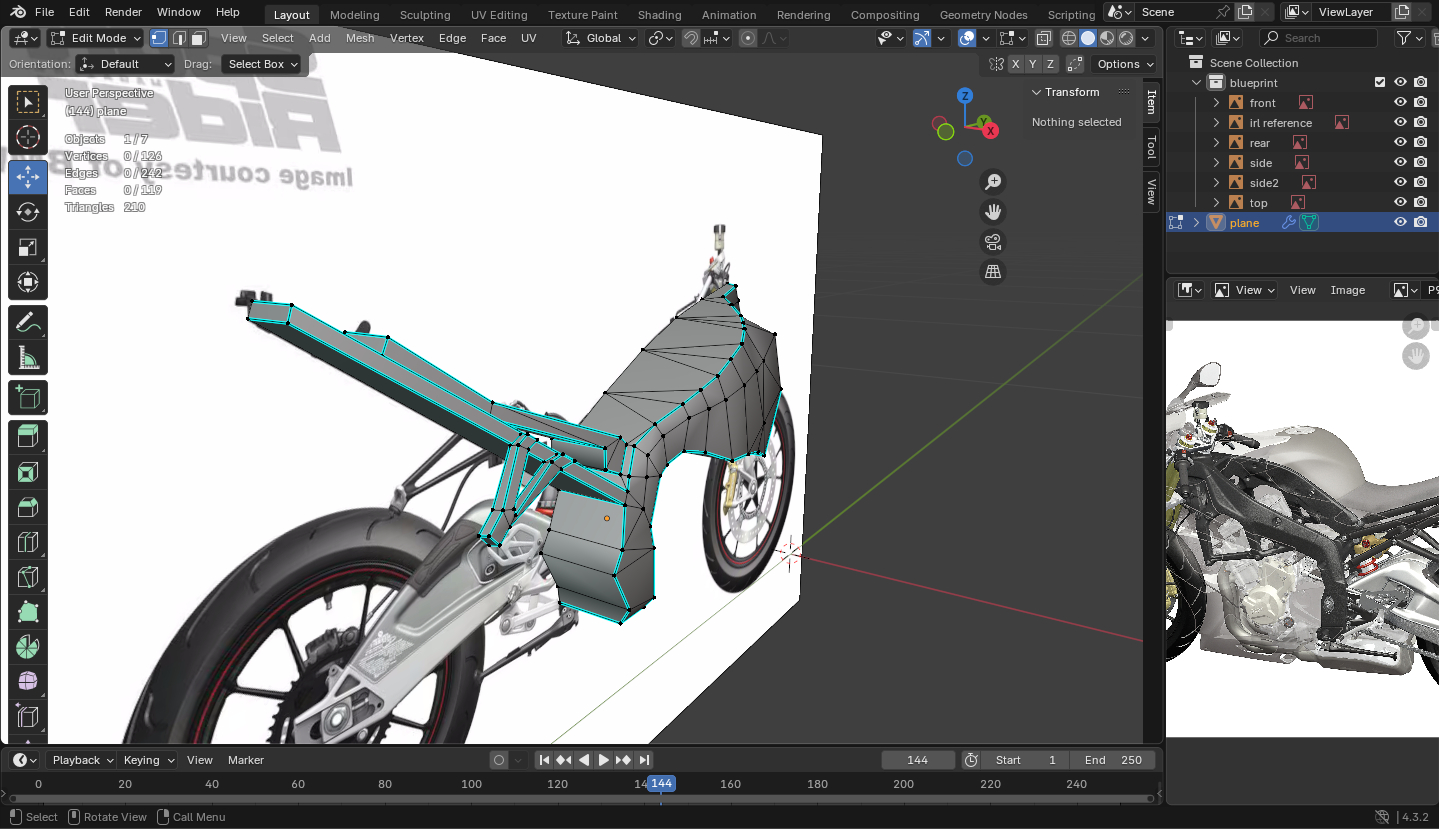
Task: Open the Orientation Default dropdown
Action: (126, 64)
